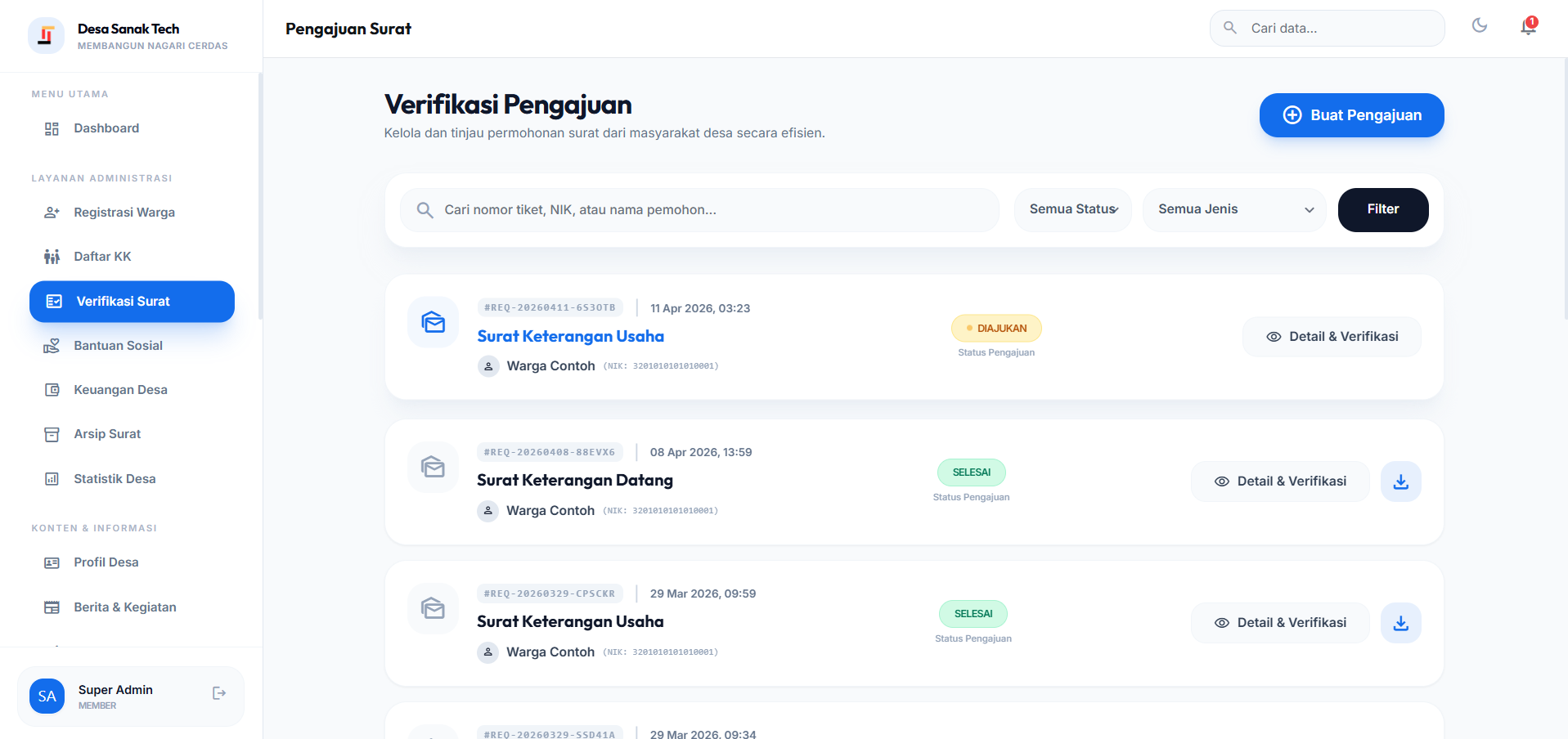This screenshot has height=739, width=1568.
Task: Open Detail & Verifikasi for DIAJUKAN request
Action: point(1331,337)
